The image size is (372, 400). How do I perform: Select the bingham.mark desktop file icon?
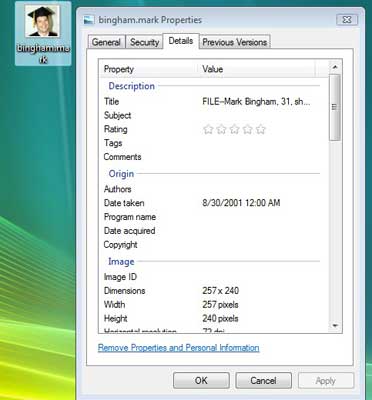point(43,33)
